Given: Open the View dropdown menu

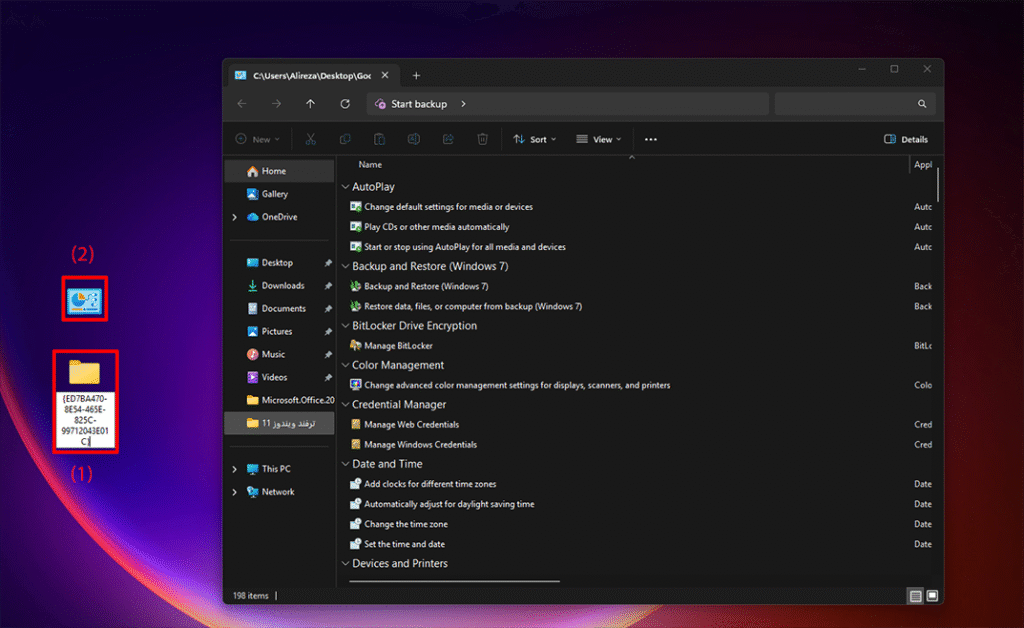Looking at the screenshot, I should click(599, 140).
